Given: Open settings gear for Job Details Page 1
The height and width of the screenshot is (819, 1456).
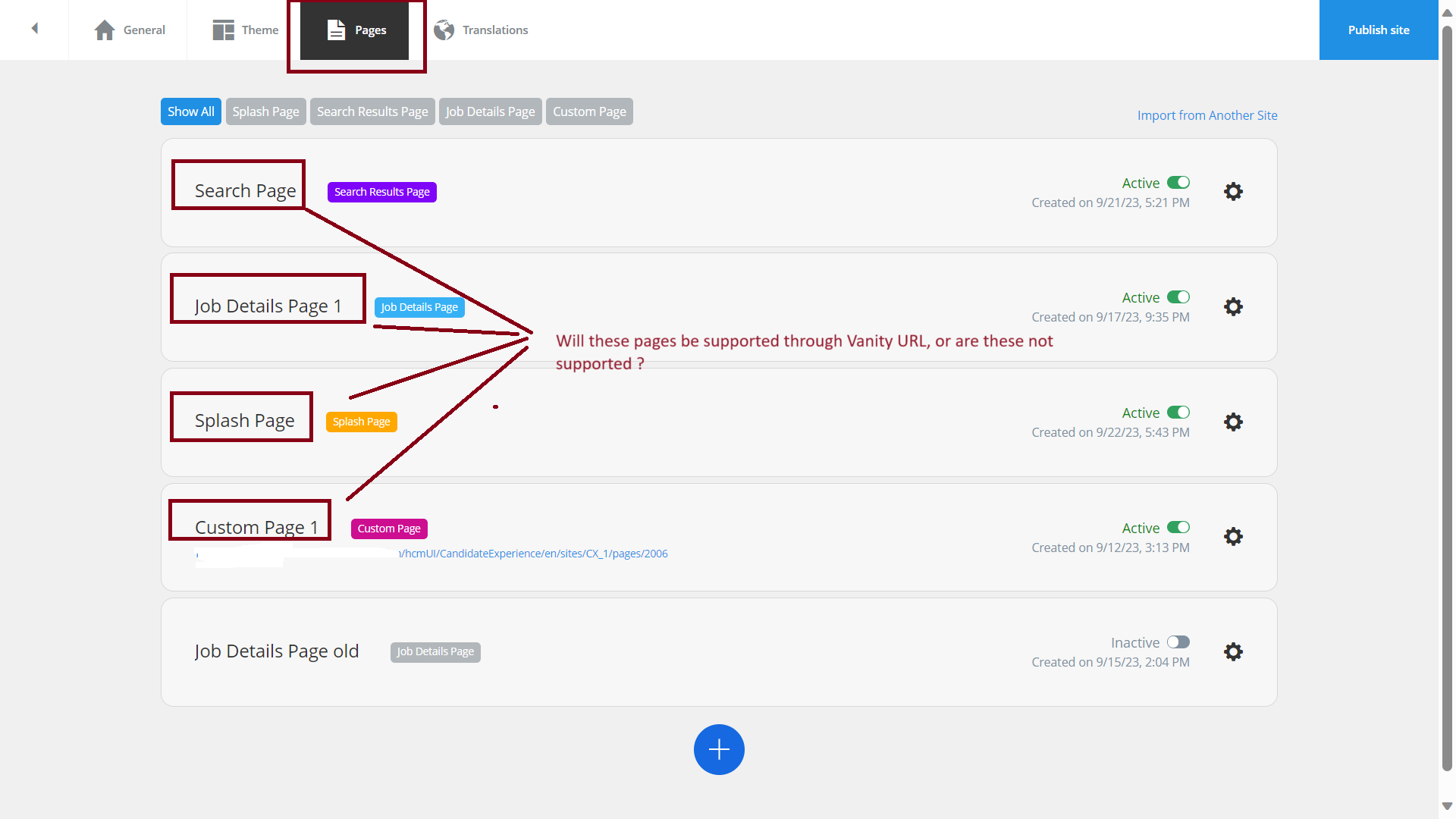Looking at the screenshot, I should point(1233,306).
